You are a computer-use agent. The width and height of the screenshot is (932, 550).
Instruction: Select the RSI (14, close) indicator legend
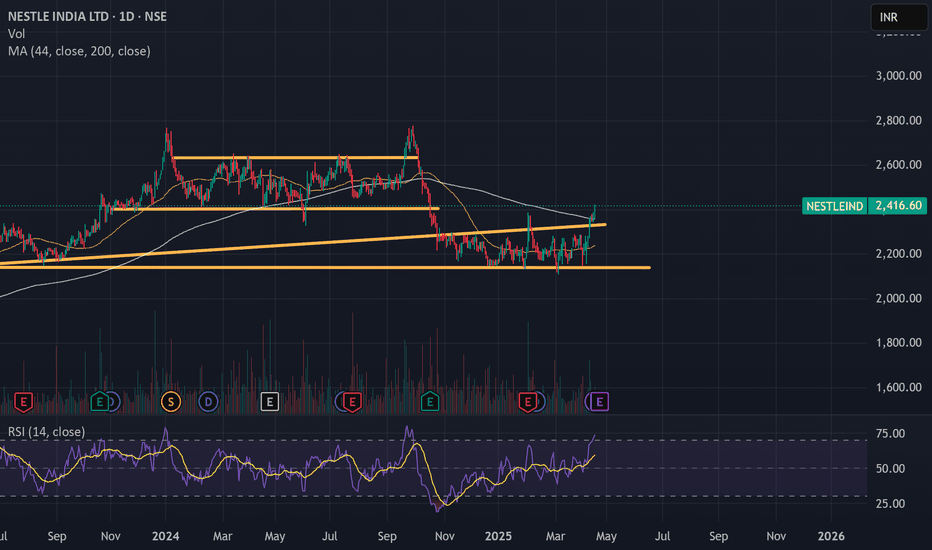coord(46,432)
